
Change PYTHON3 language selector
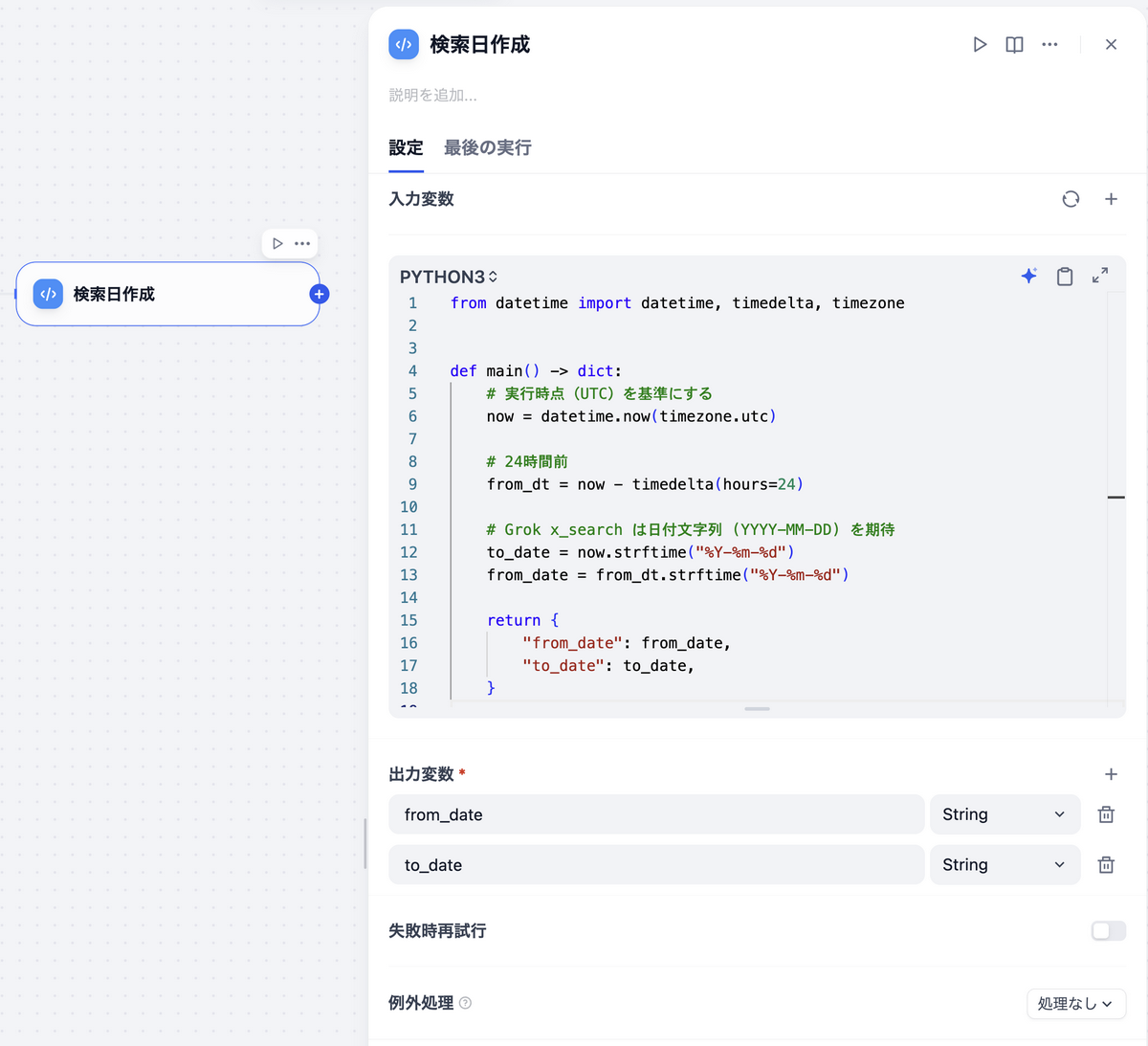tap(449, 277)
